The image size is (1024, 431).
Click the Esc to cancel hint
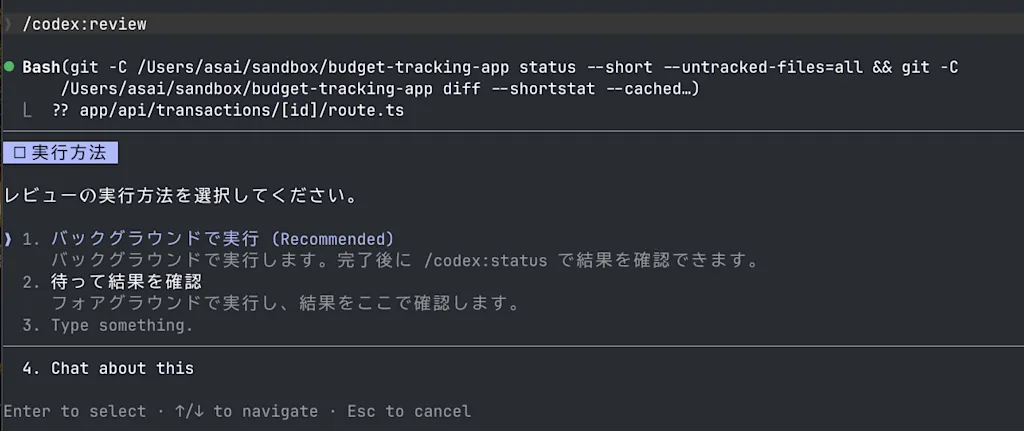[x=409, y=411]
